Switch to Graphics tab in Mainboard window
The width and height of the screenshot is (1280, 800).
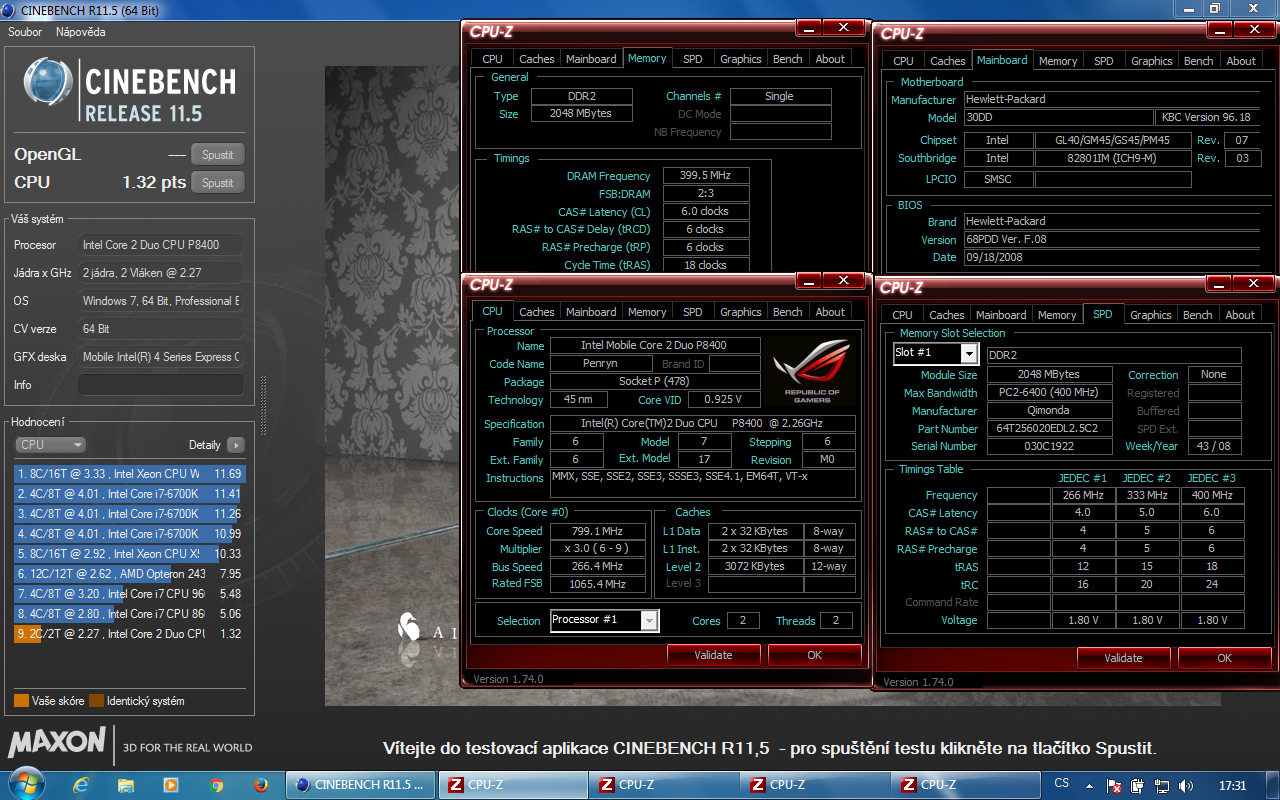[1152, 61]
